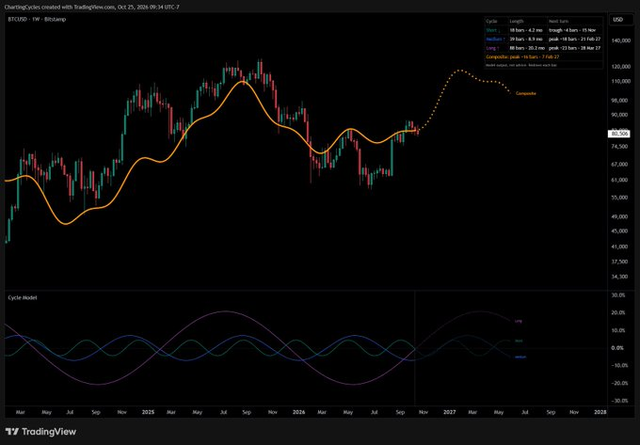Screen dimensions: 640x445
Task: Click the 140,000 price scale label
Action: click(x=621, y=40)
